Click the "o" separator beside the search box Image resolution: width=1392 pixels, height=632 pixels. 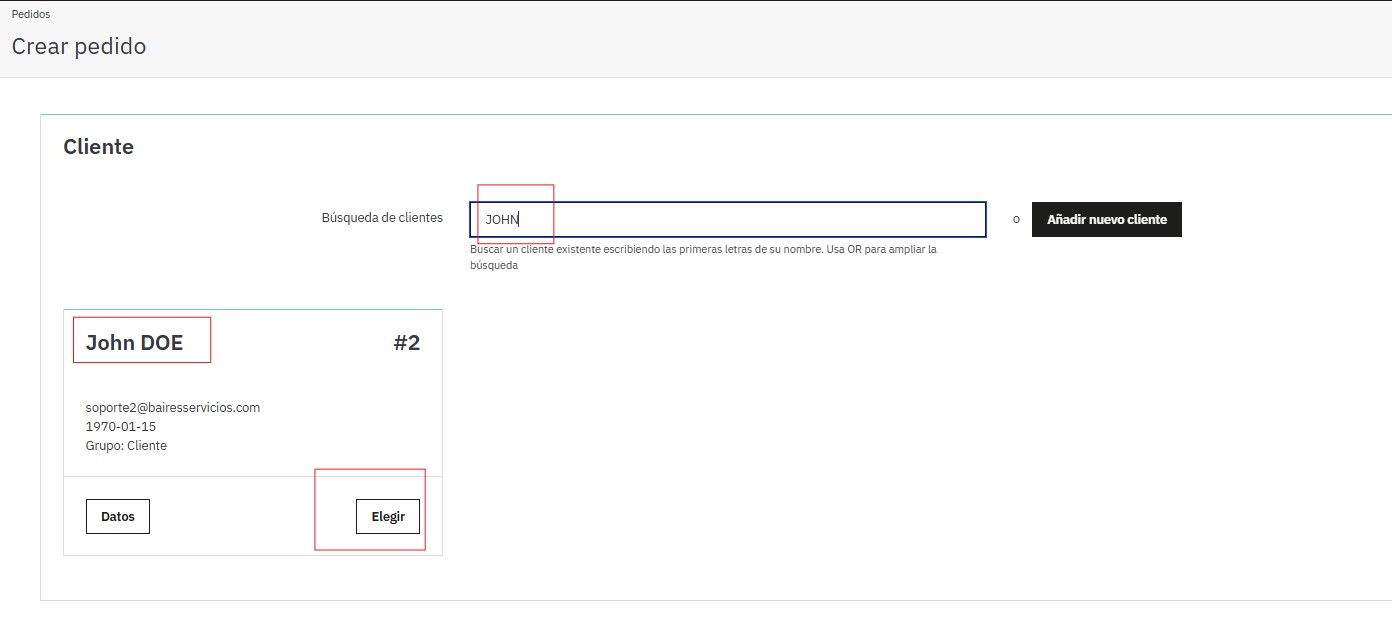click(1016, 220)
